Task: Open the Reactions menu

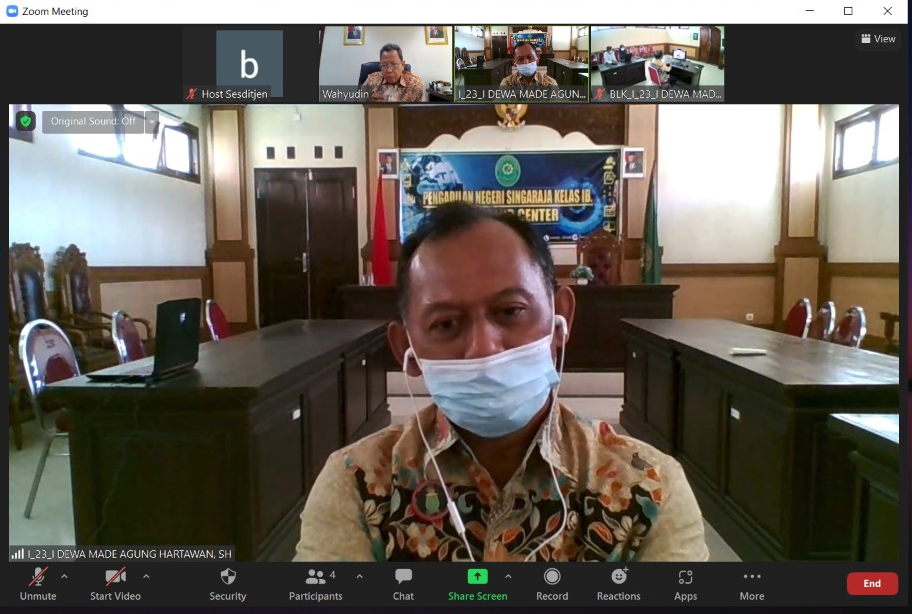Action: point(619,577)
